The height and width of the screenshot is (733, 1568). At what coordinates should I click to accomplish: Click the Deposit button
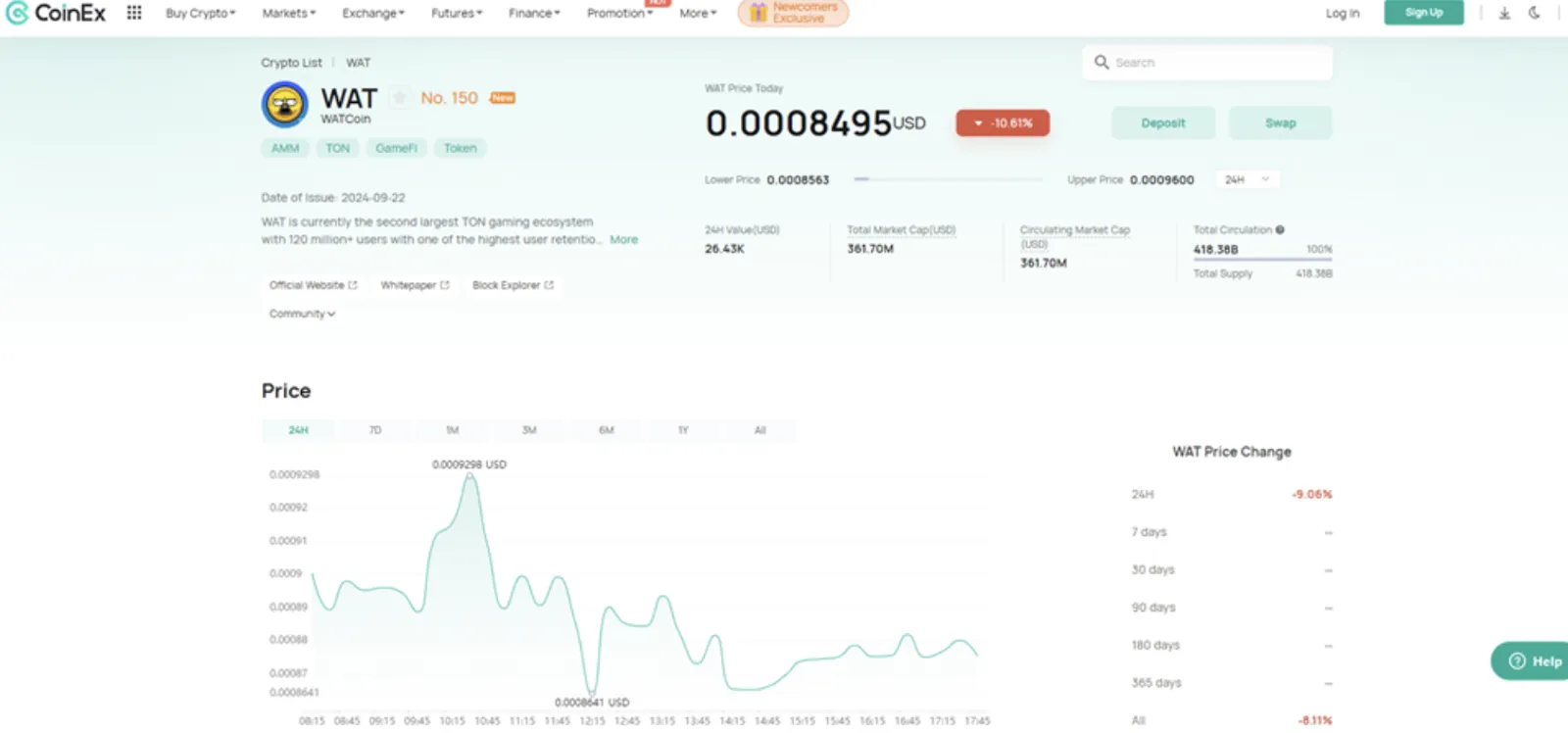coord(1163,122)
